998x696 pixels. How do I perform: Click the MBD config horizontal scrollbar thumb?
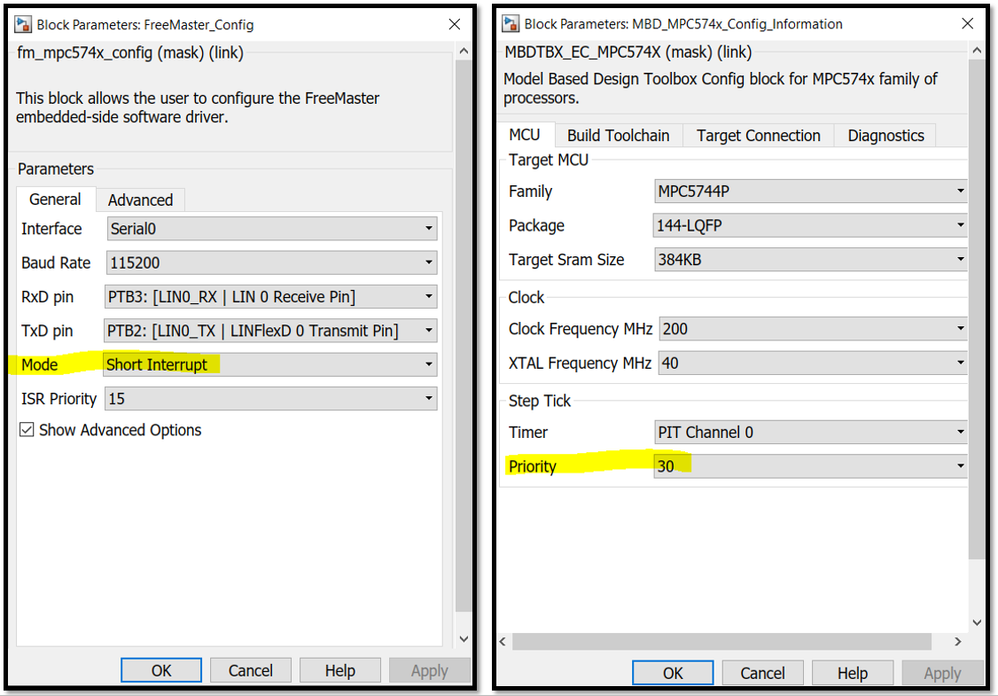(x=722, y=641)
